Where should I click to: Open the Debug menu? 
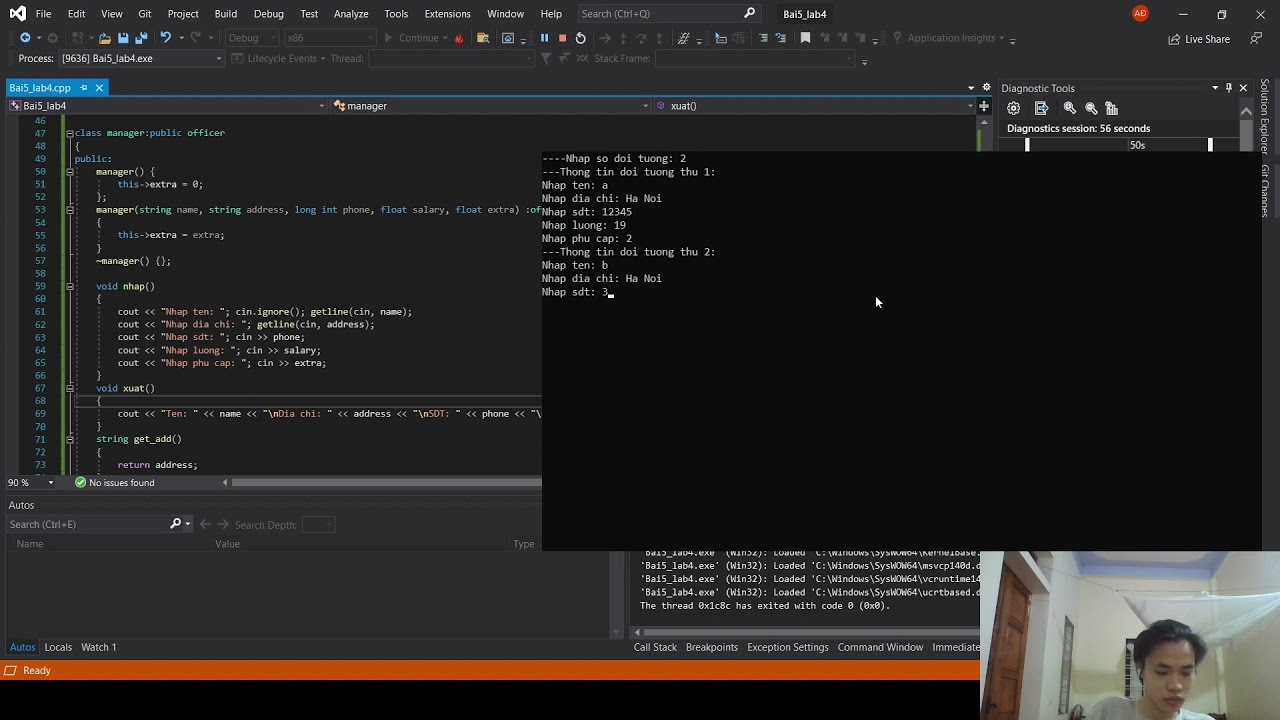(x=268, y=14)
